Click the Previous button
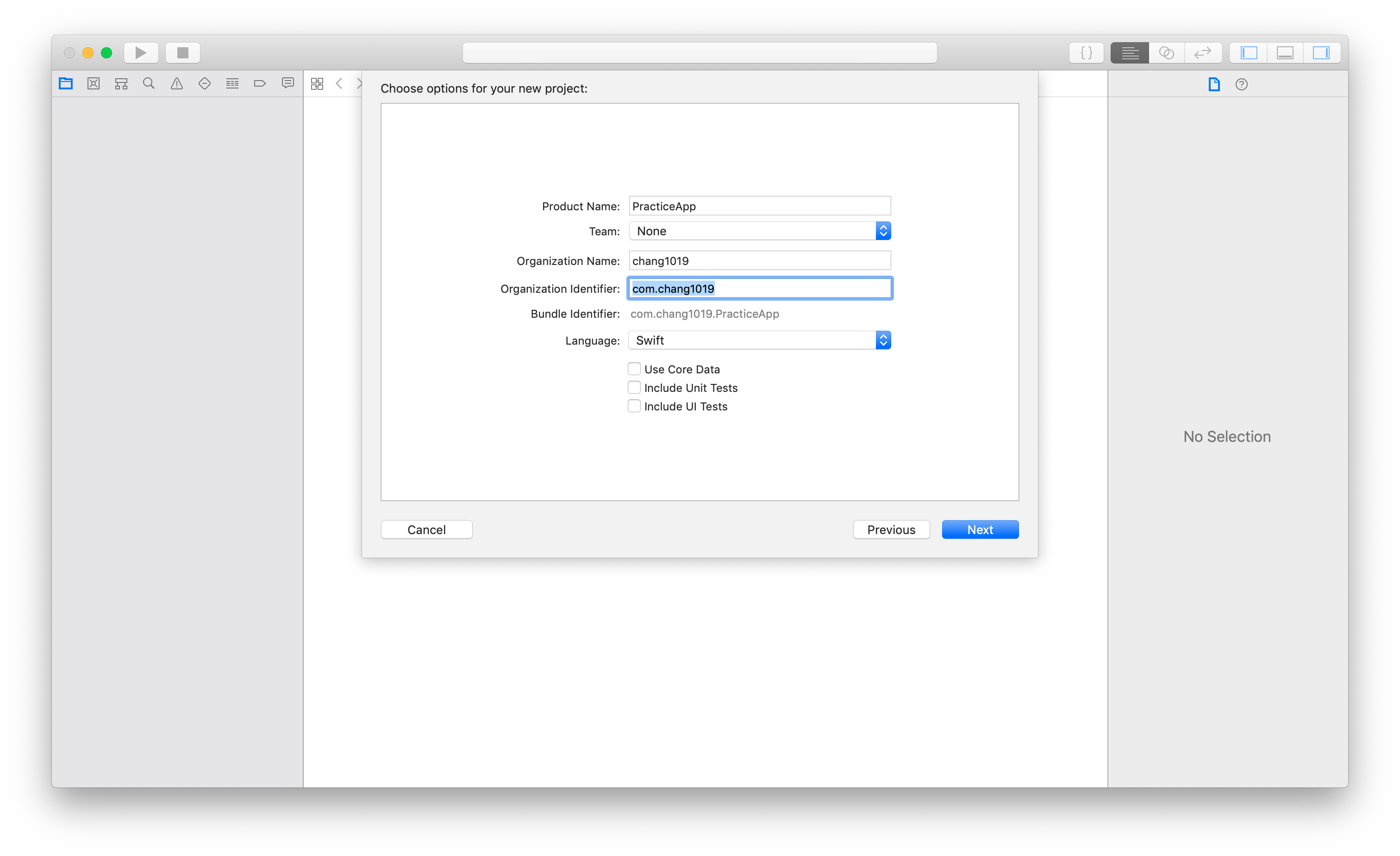Screen dimensions: 1400x856 tap(890, 529)
